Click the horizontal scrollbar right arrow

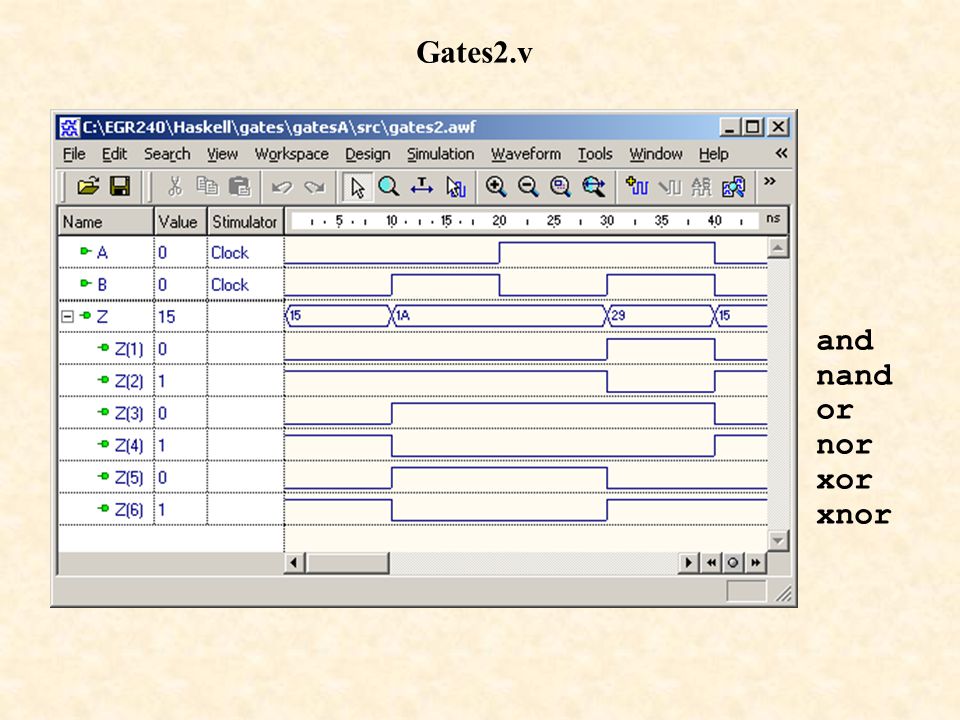tap(688, 562)
